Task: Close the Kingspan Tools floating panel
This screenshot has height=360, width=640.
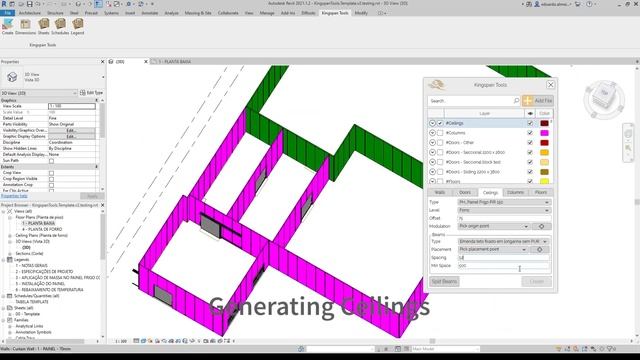Action: point(550,84)
